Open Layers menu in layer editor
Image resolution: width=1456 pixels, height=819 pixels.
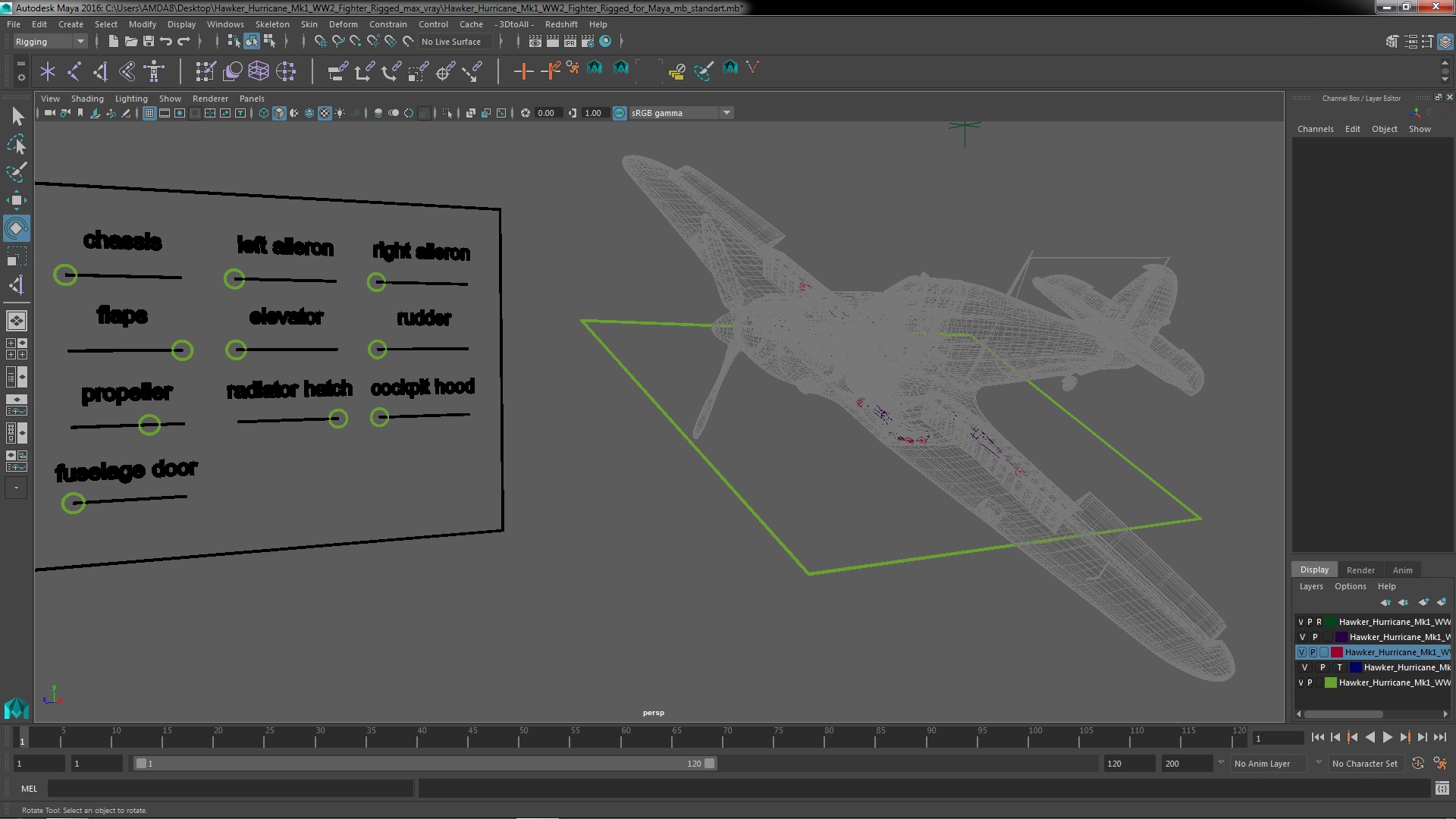[x=1310, y=586]
